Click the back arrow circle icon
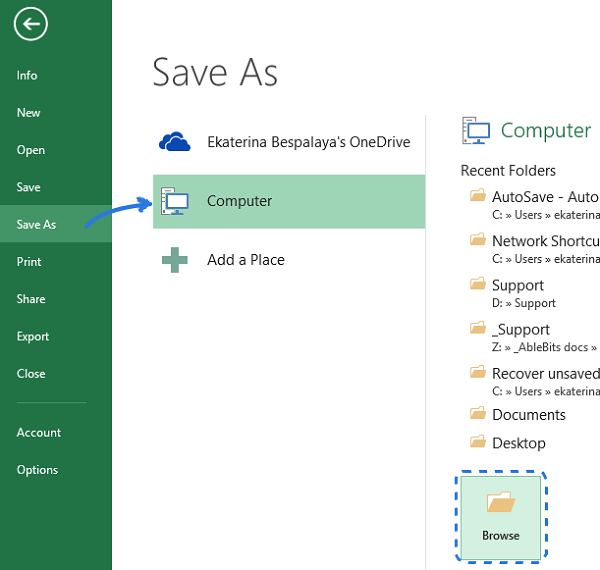 31,26
